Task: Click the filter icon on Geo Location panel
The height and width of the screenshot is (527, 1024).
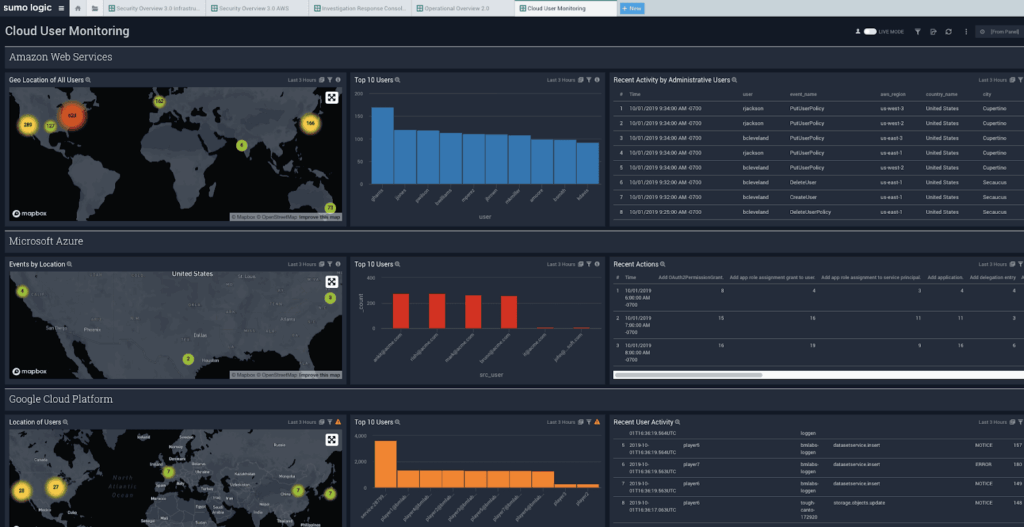Action: pos(330,80)
